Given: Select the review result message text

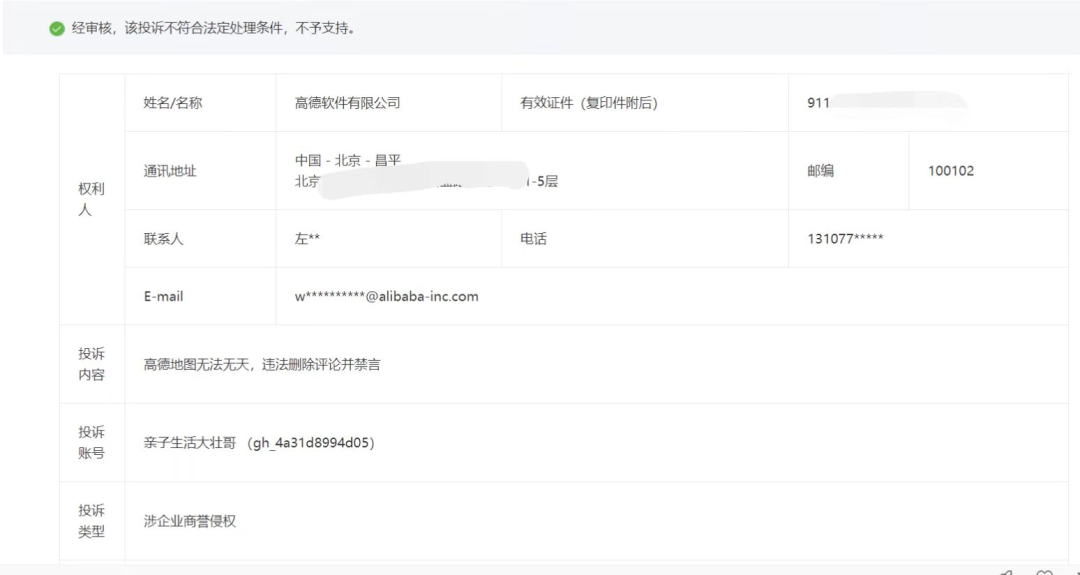Looking at the screenshot, I should (214, 29).
